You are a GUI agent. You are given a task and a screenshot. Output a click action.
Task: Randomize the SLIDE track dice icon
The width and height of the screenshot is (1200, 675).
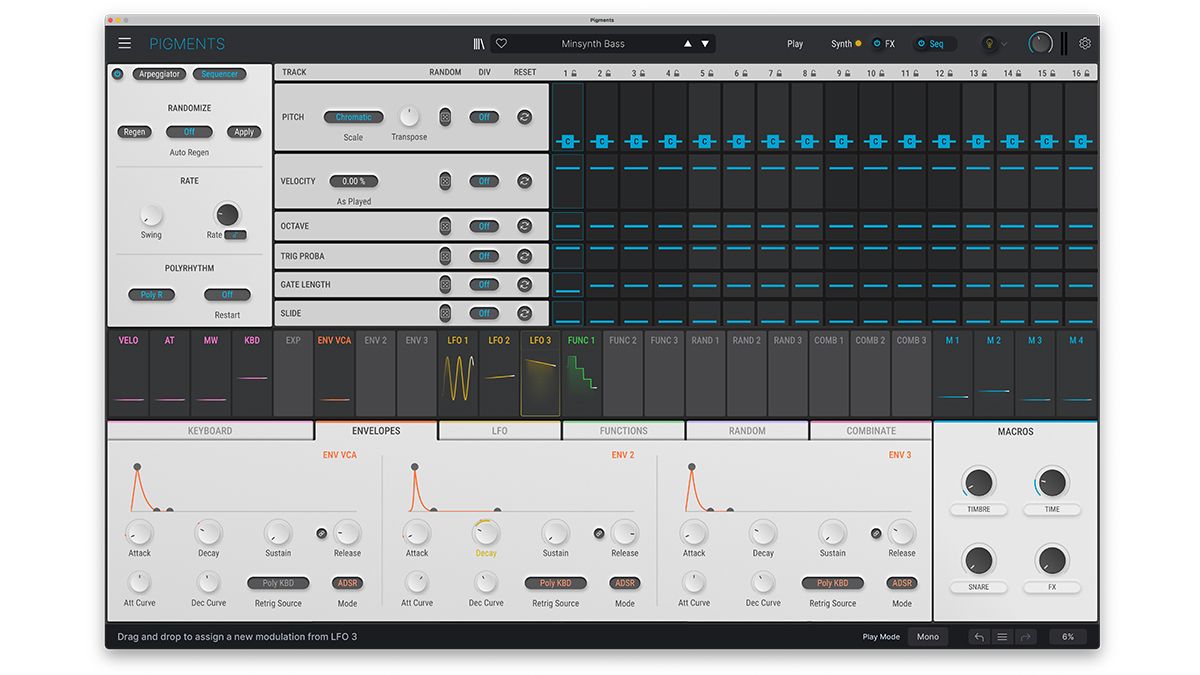(x=445, y=313)
